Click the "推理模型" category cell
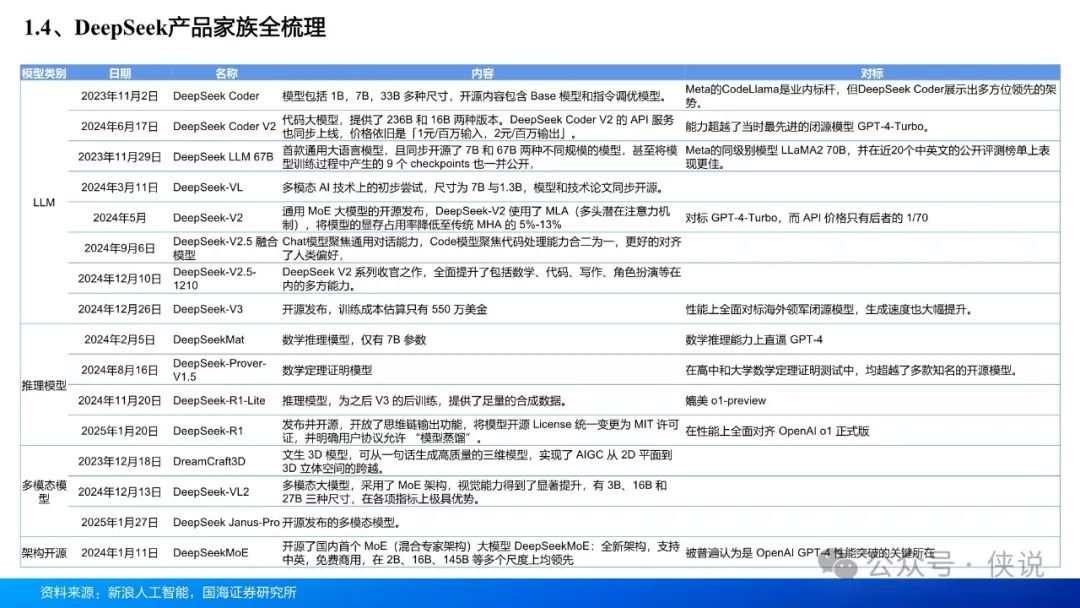This screenshot has height=608, width=1080. pyautogui.click(x=44, y=386)
